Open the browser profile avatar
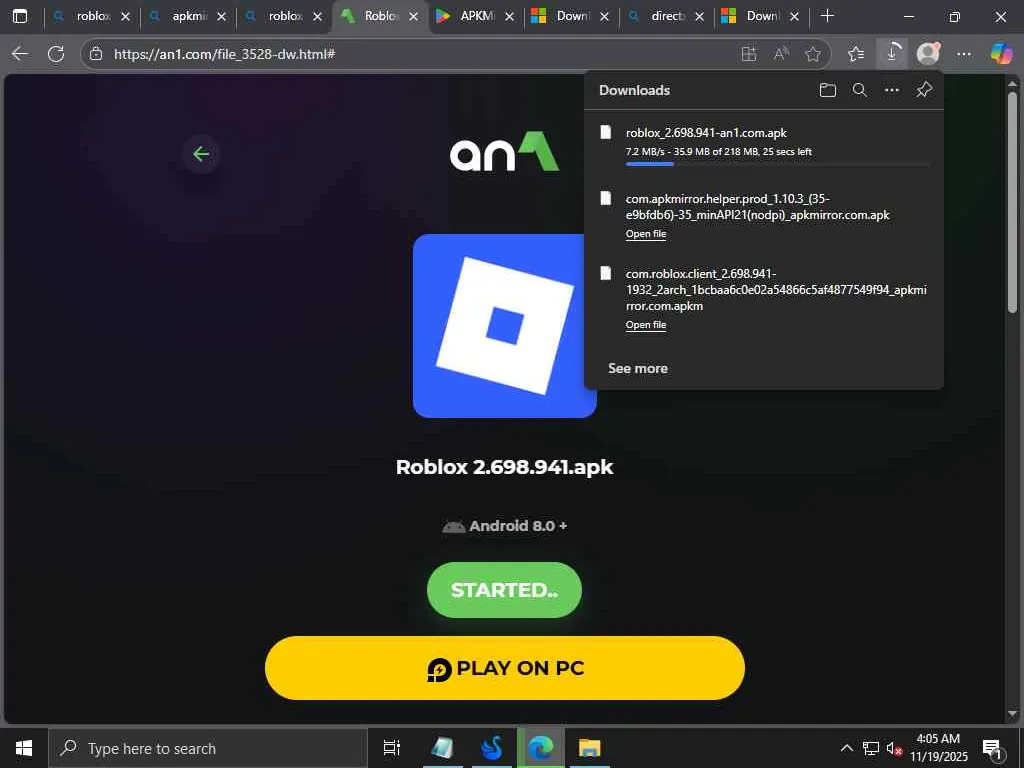The width and height of the screenshot is (1024, 768). (x=928, y=54)
